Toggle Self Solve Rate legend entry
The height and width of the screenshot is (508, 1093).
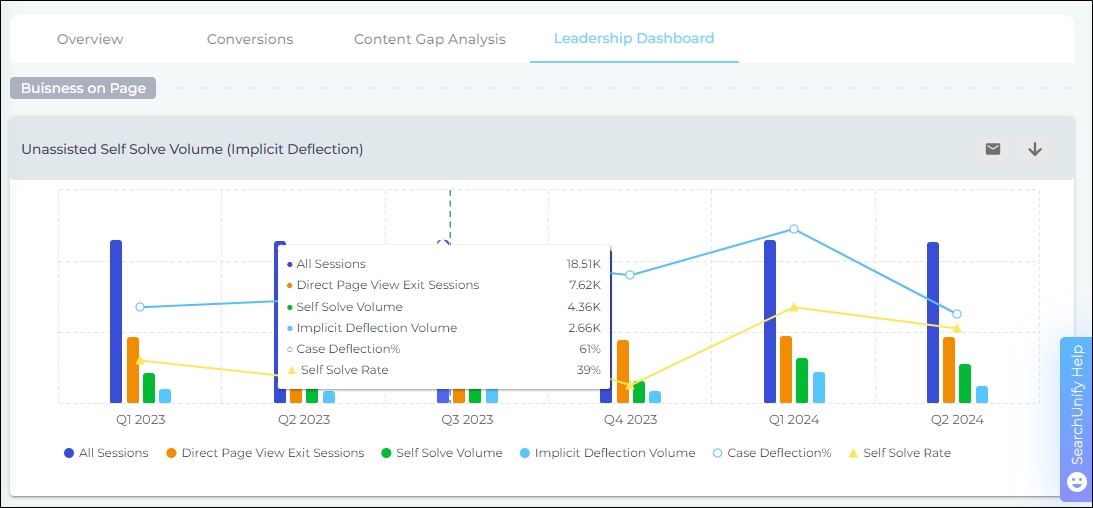(x=898, y=453)
